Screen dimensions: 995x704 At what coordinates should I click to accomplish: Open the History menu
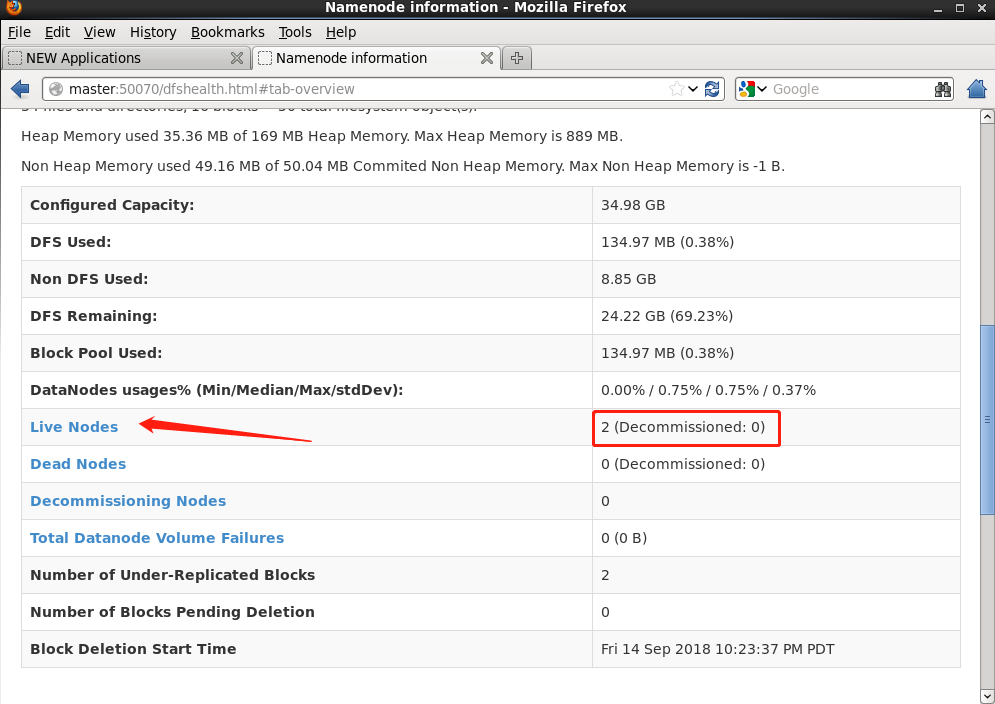coord(153,32)
